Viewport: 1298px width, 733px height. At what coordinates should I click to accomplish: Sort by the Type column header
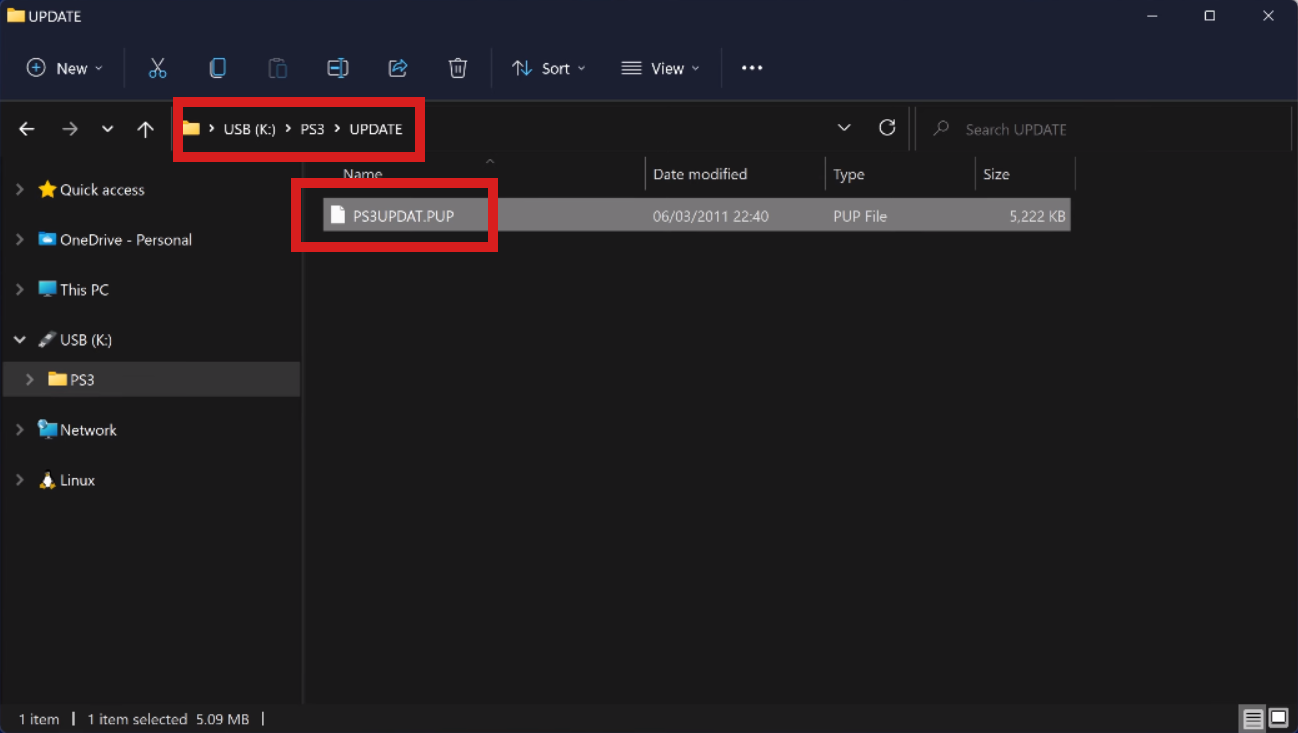(x=849, y=174)
